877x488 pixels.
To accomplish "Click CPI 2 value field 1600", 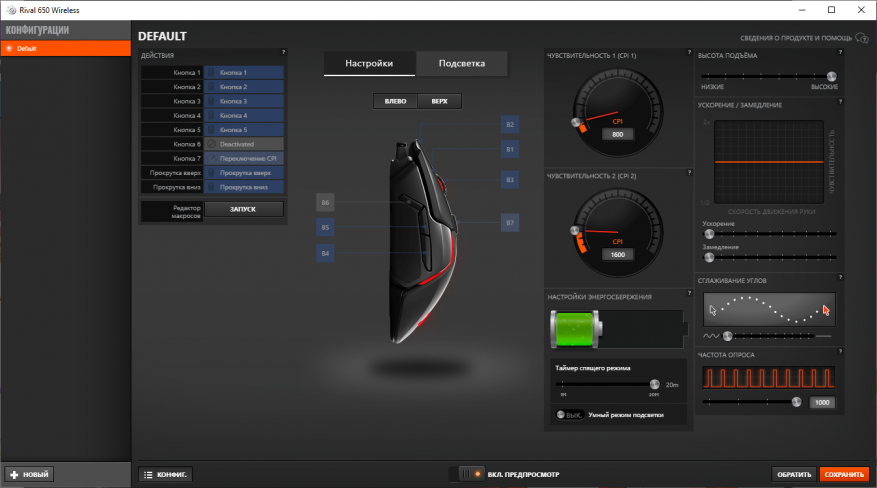I will (x=617, y=254).
